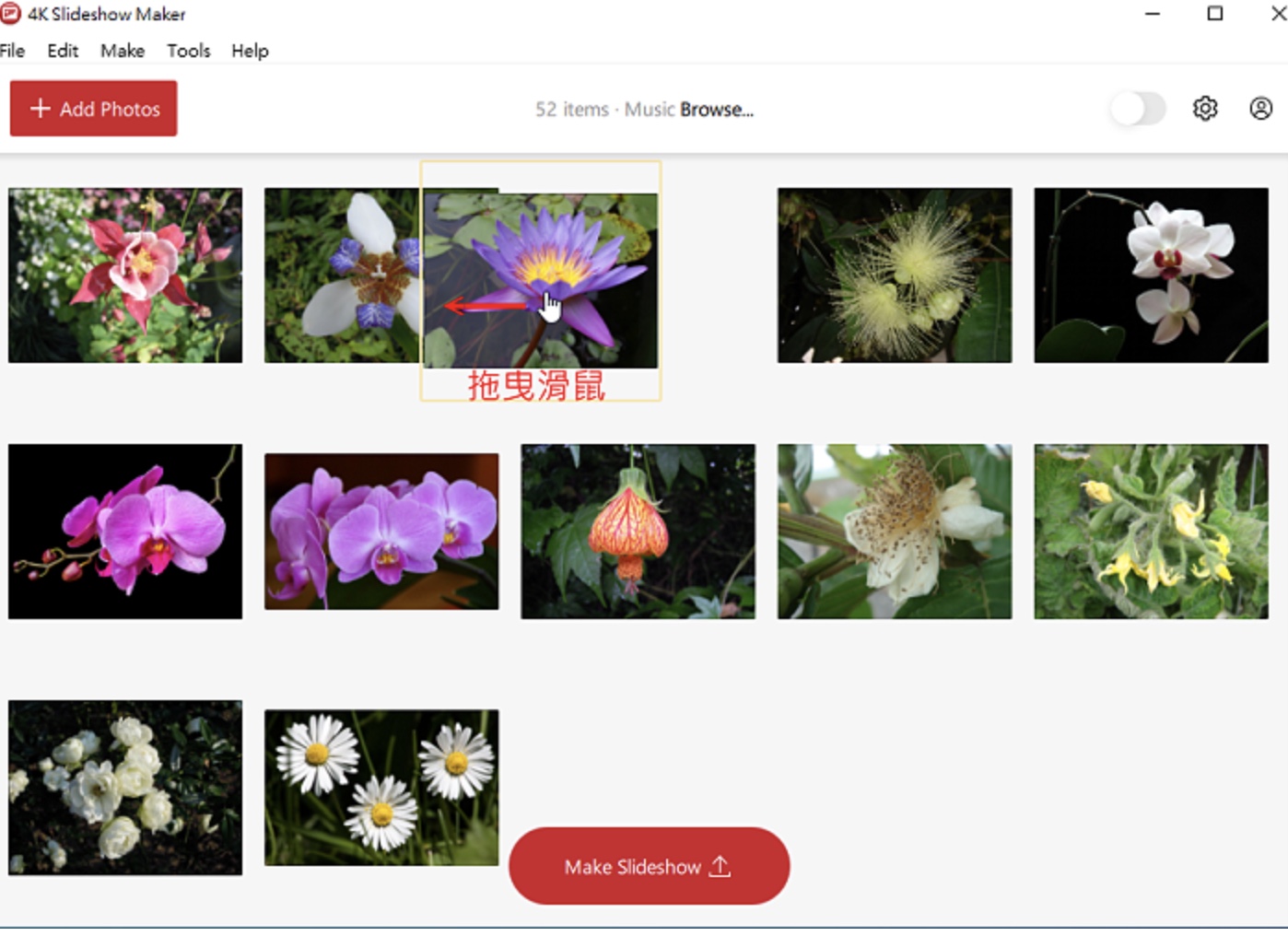The width and height of the screenshot is (1288, 936).
Task: Open the File menu
Action: pos(12,51)
